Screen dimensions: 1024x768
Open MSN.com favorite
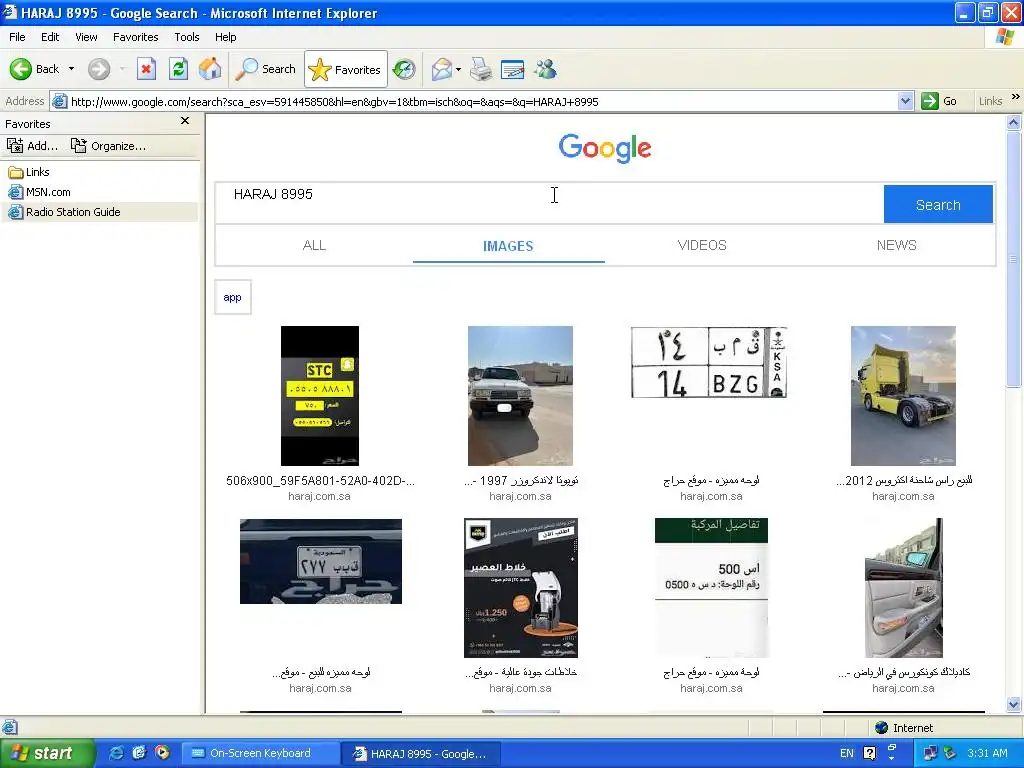tap(39, 192)
